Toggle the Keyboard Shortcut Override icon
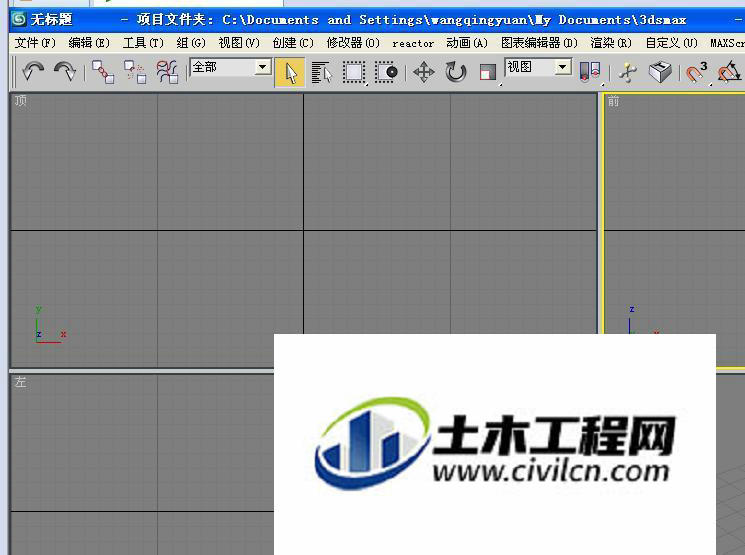This screenshot has height=555, width=745. (660, 72)
